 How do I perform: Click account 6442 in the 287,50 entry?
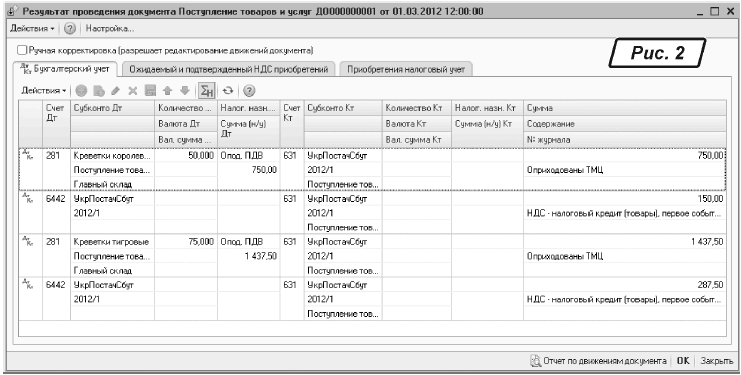point(56,285)
